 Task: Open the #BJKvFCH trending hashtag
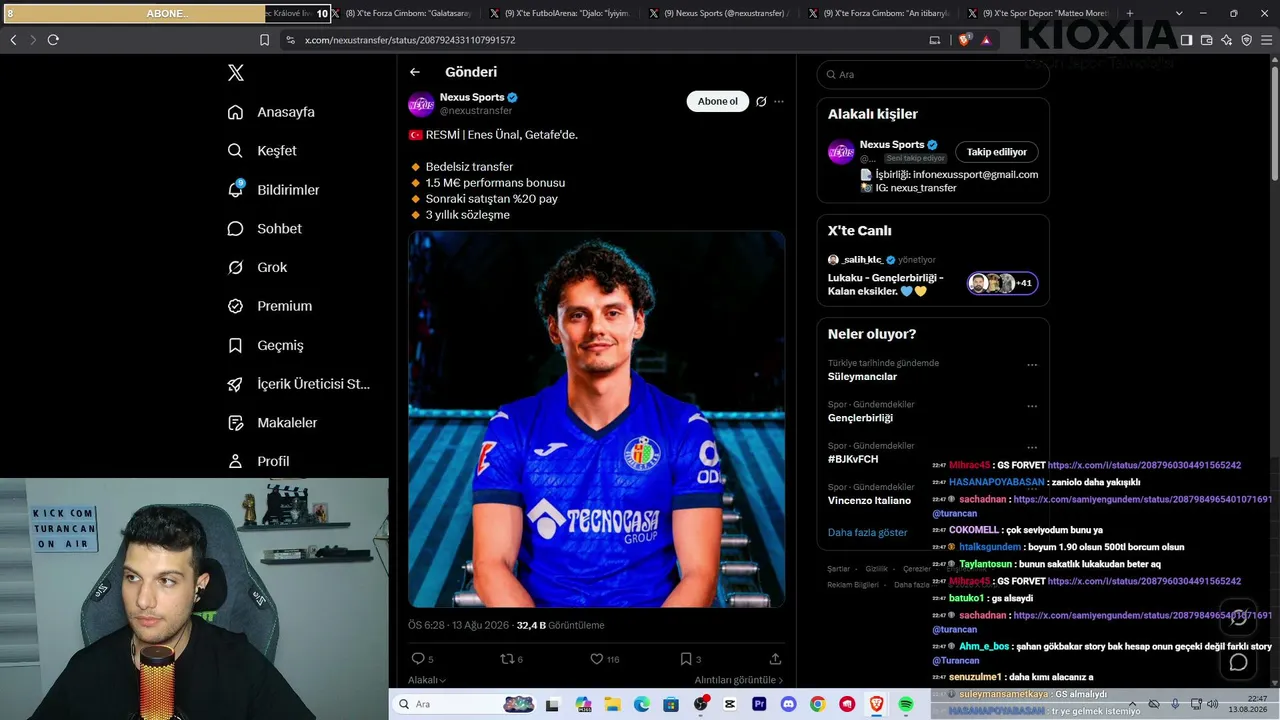coord(853,459)
